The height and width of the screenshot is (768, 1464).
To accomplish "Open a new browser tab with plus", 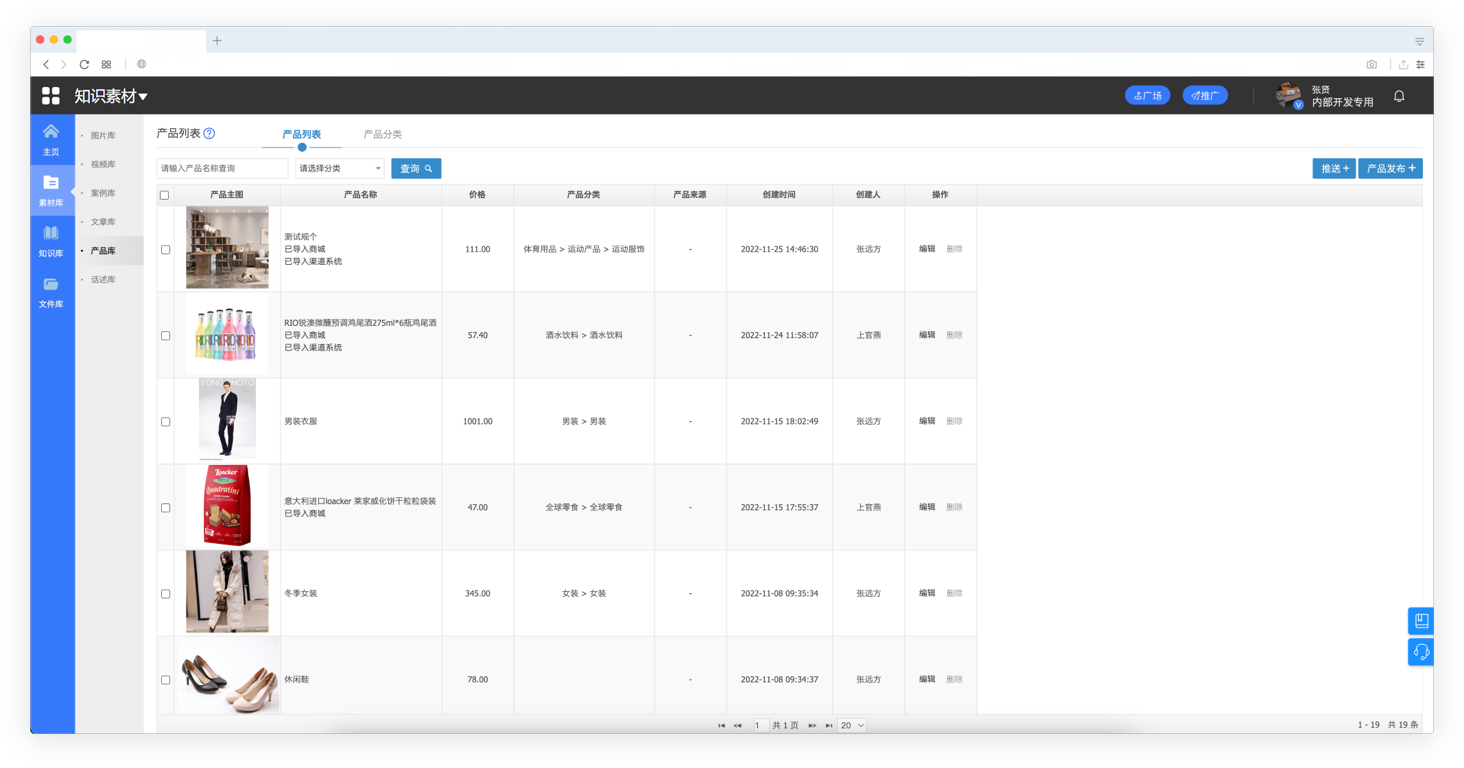I will [217, 41].
